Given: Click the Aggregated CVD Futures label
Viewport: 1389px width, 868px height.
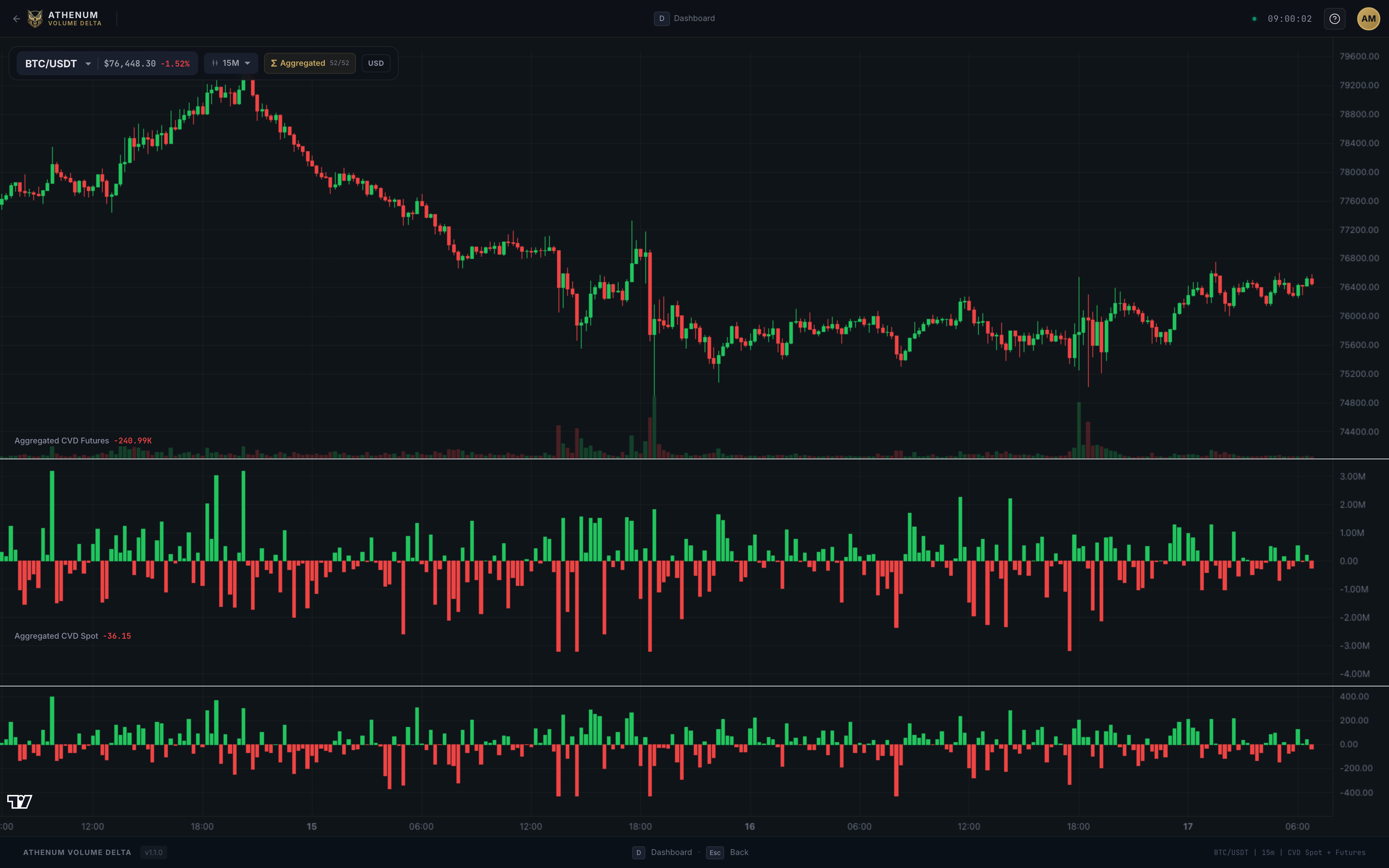Looking at the screenshot, I should (x=61, y=441).
